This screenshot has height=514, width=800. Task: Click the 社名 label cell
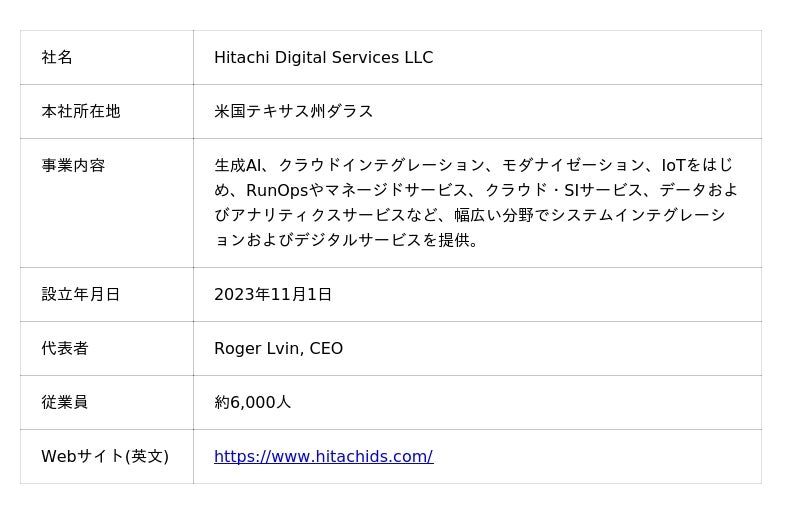57,58
